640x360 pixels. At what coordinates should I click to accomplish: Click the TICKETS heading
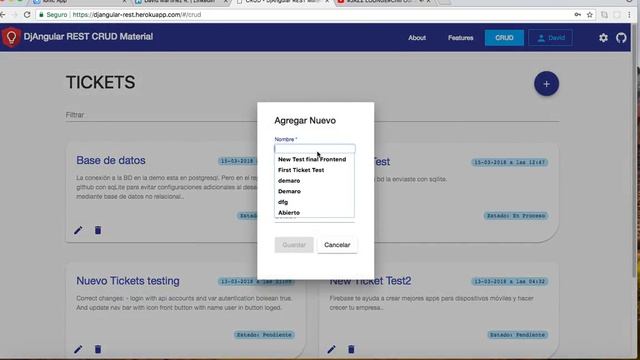coord(100,82)
